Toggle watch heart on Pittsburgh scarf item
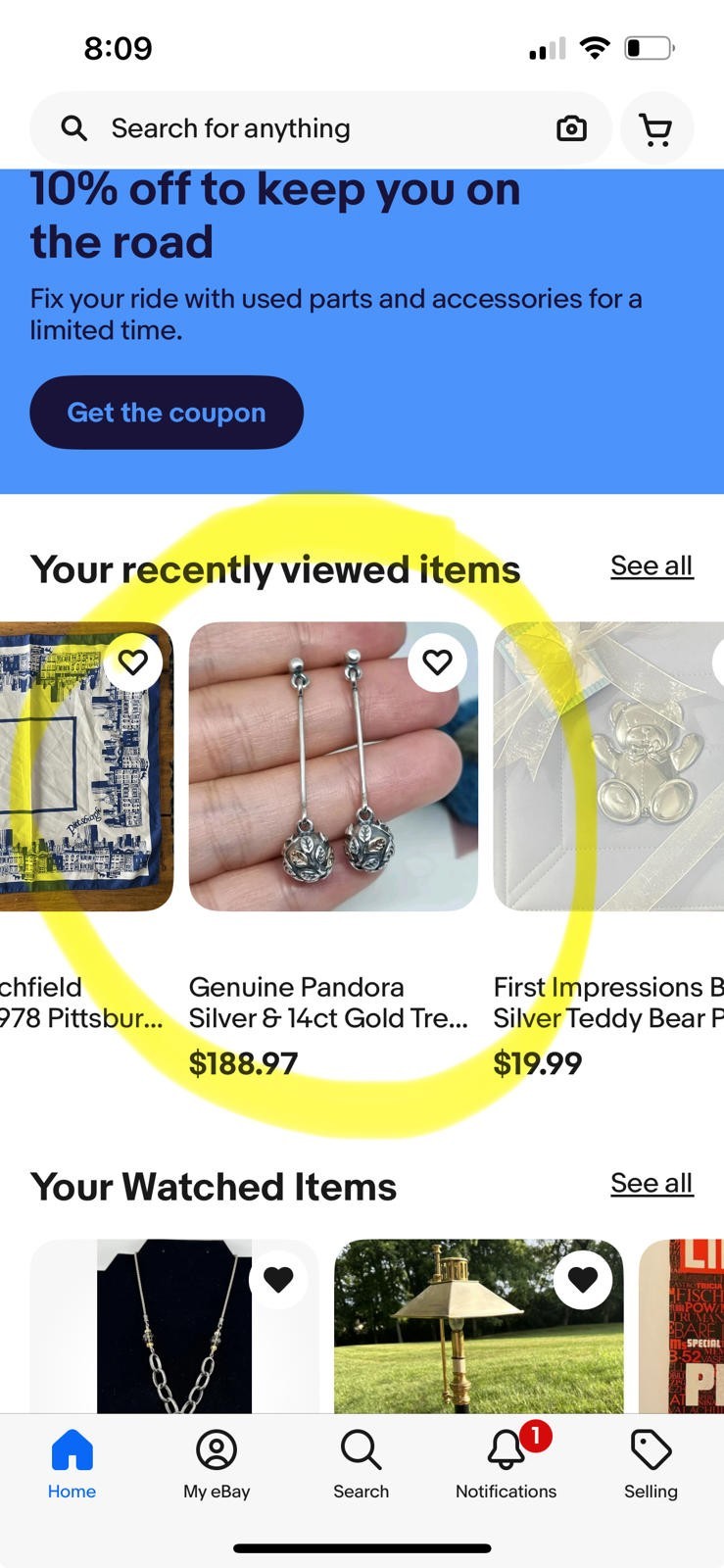 point(133,662)
